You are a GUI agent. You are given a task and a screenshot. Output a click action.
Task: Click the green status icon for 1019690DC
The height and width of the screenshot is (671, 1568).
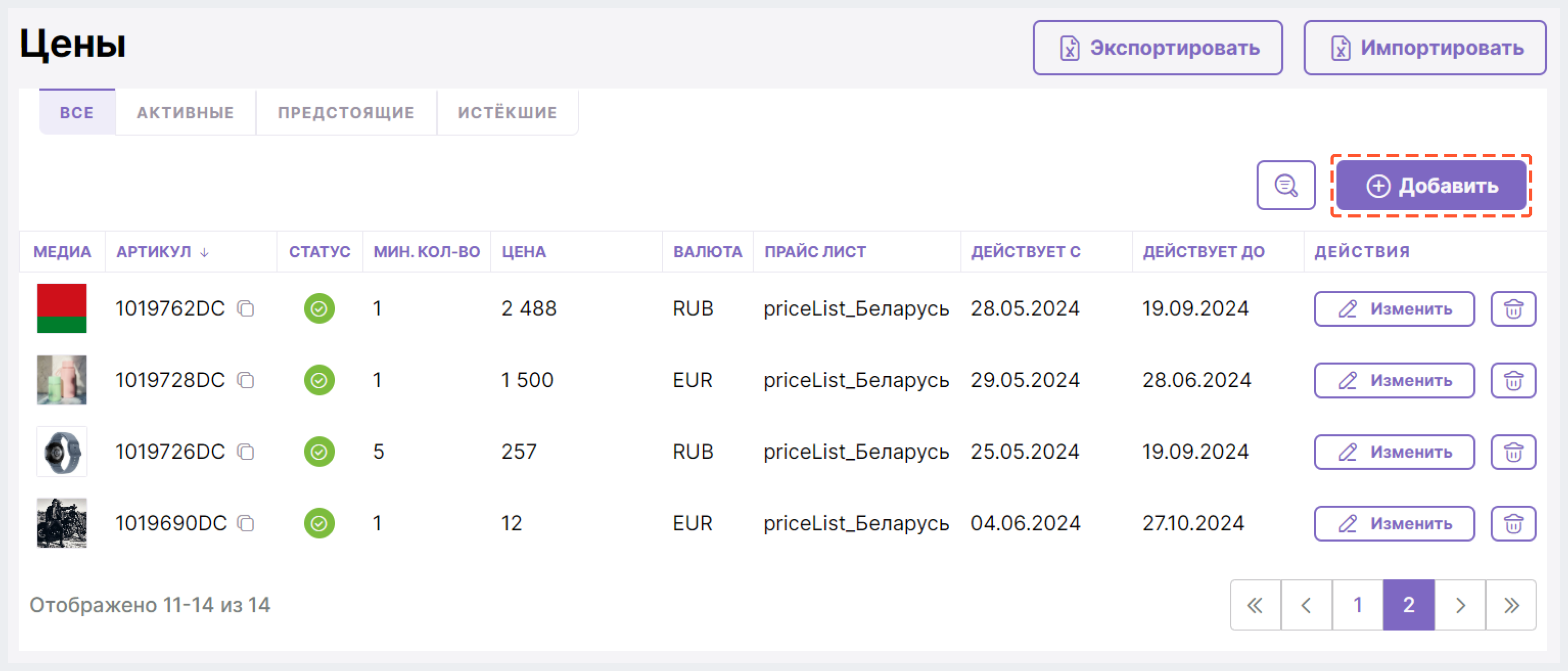pos(319,523)
